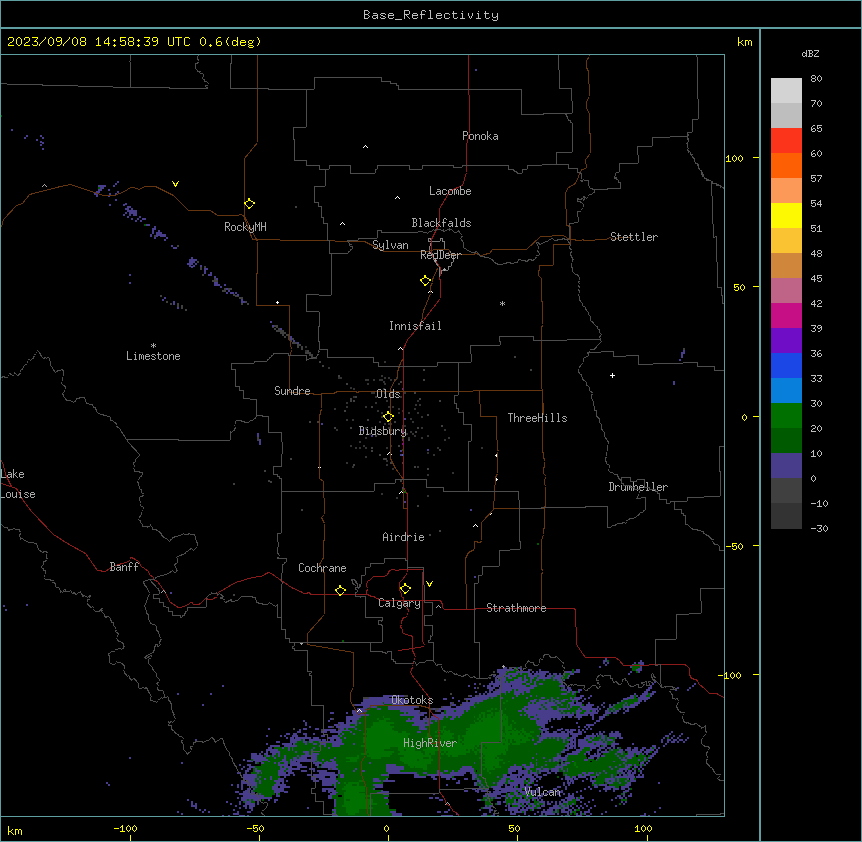Click the HighRiver label

point(430,743)
